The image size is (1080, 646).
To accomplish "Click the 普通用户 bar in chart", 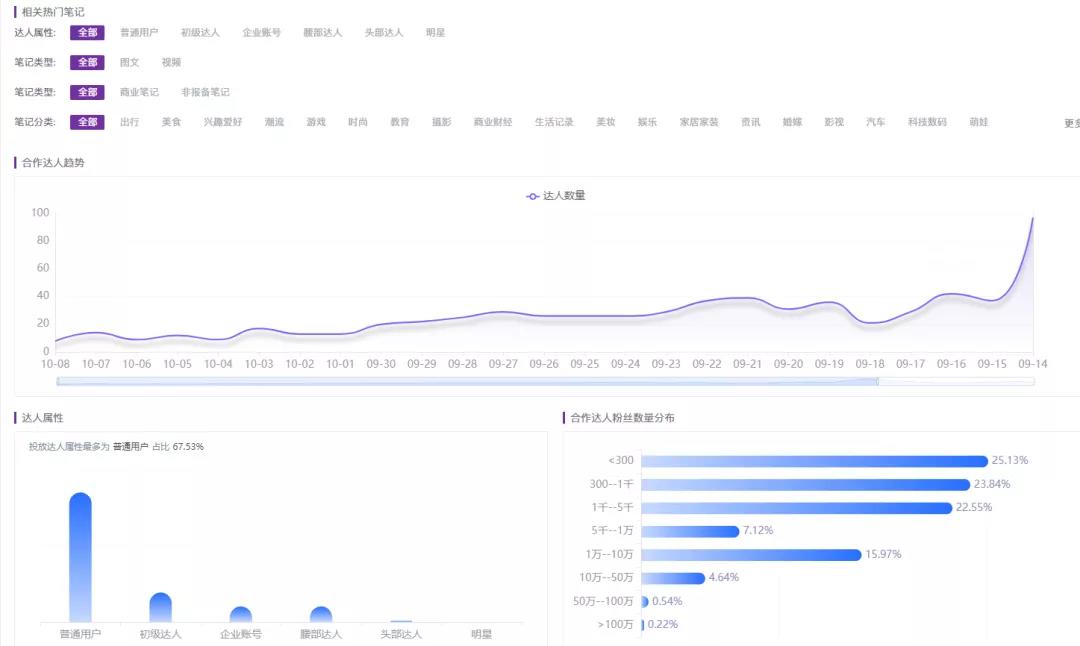I will (81, 557).
